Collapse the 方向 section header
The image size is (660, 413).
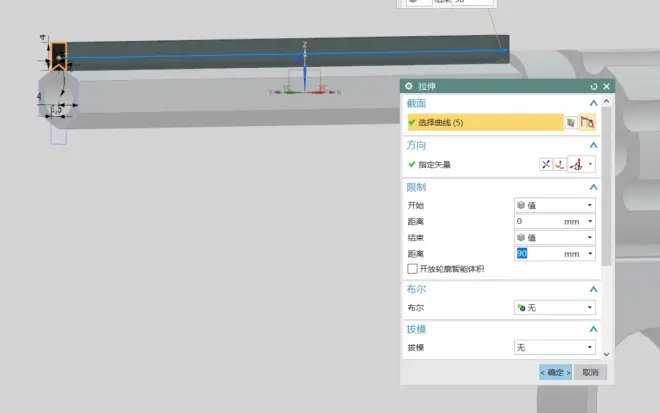click(x=593, y=145)
